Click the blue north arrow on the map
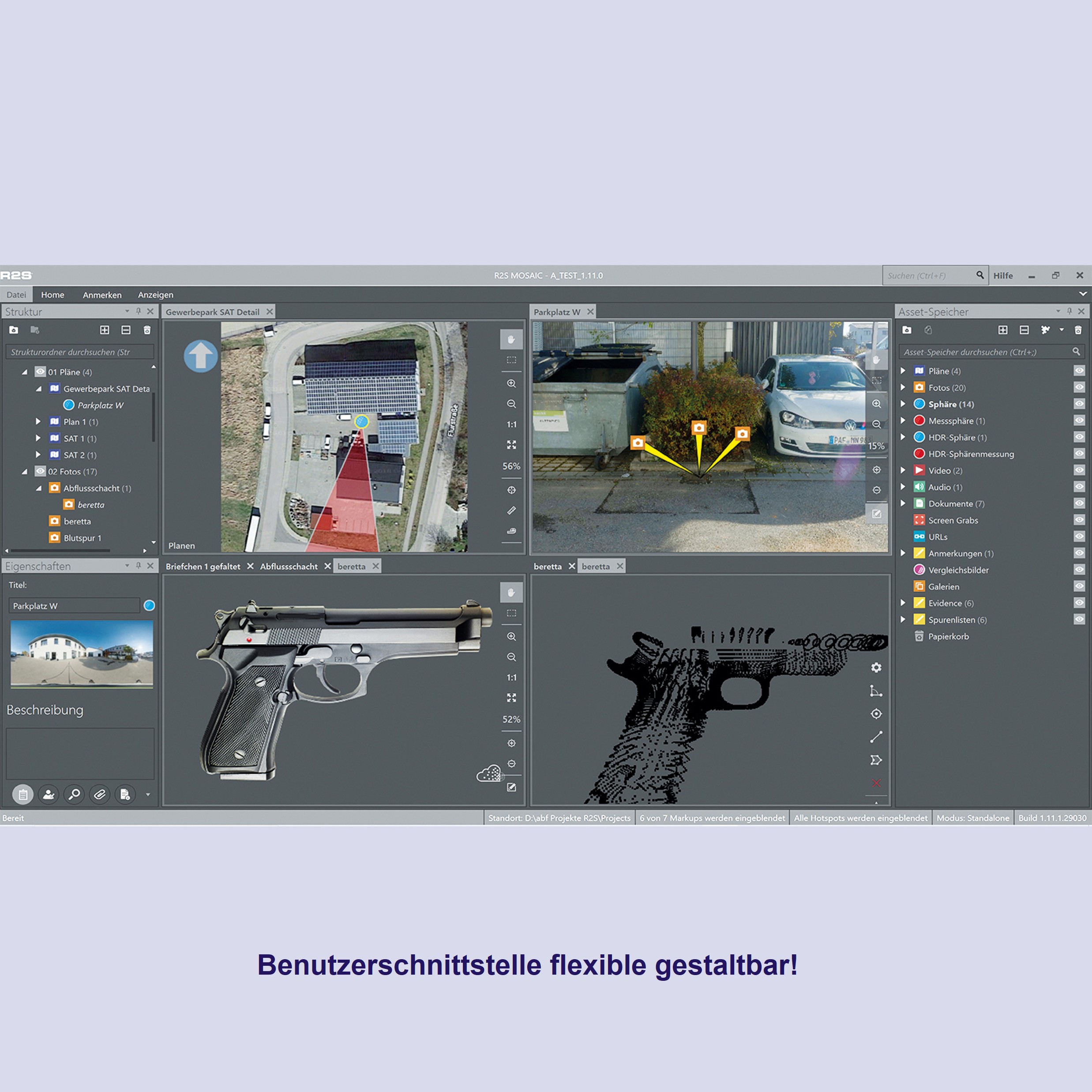This screenshot has width=1092, height=1092. point(201,356)
